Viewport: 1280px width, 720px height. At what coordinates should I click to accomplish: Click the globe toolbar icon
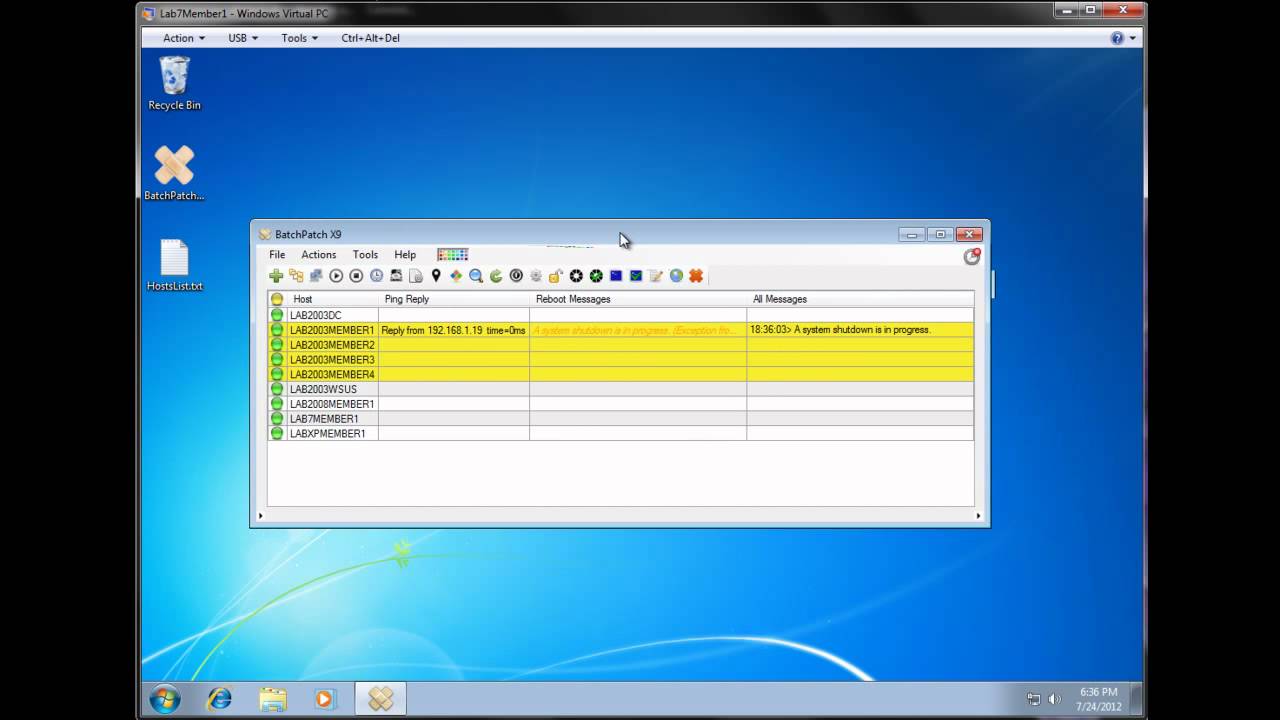pos(676,276)
